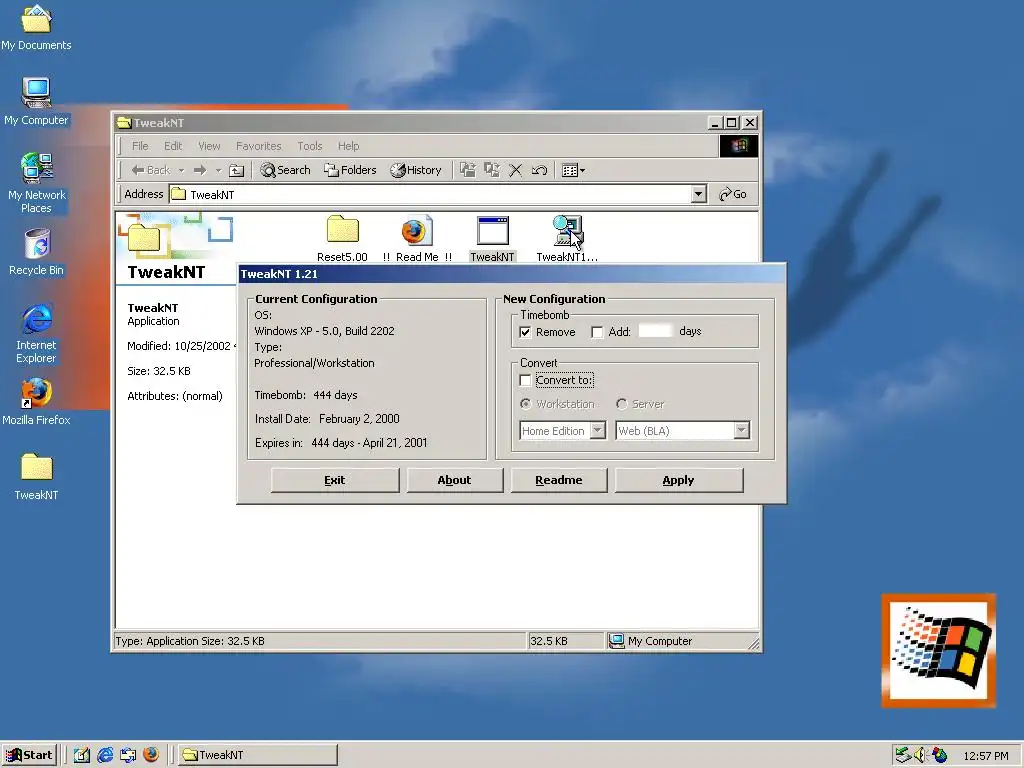Open My Network Places desktop icon
The width and height of the screenshot is (1024, 768).
(36, 183)
